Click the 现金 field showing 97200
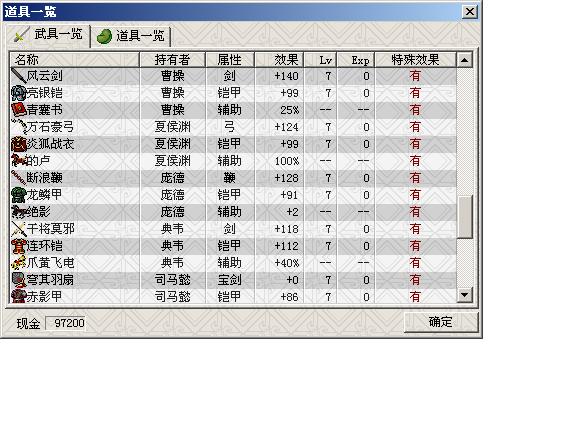 (65, 323)
